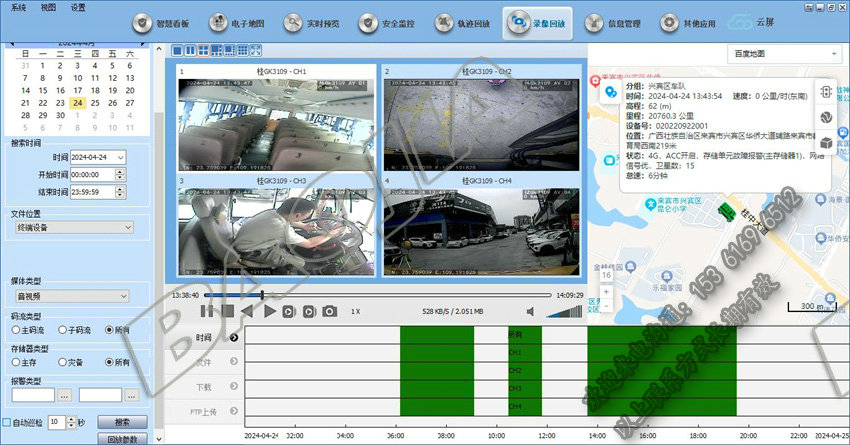Mute the playback speaker icon
Image resolution: width=850 pixels, height=445 pixels.
[531, 312]
